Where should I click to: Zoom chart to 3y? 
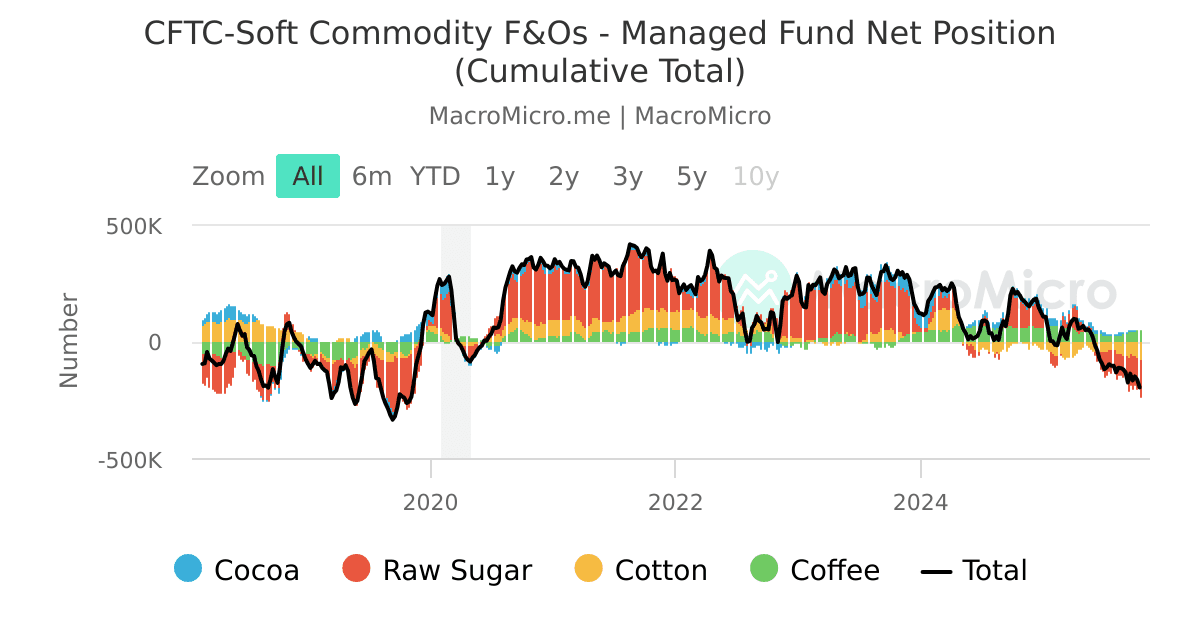[628, 176]
